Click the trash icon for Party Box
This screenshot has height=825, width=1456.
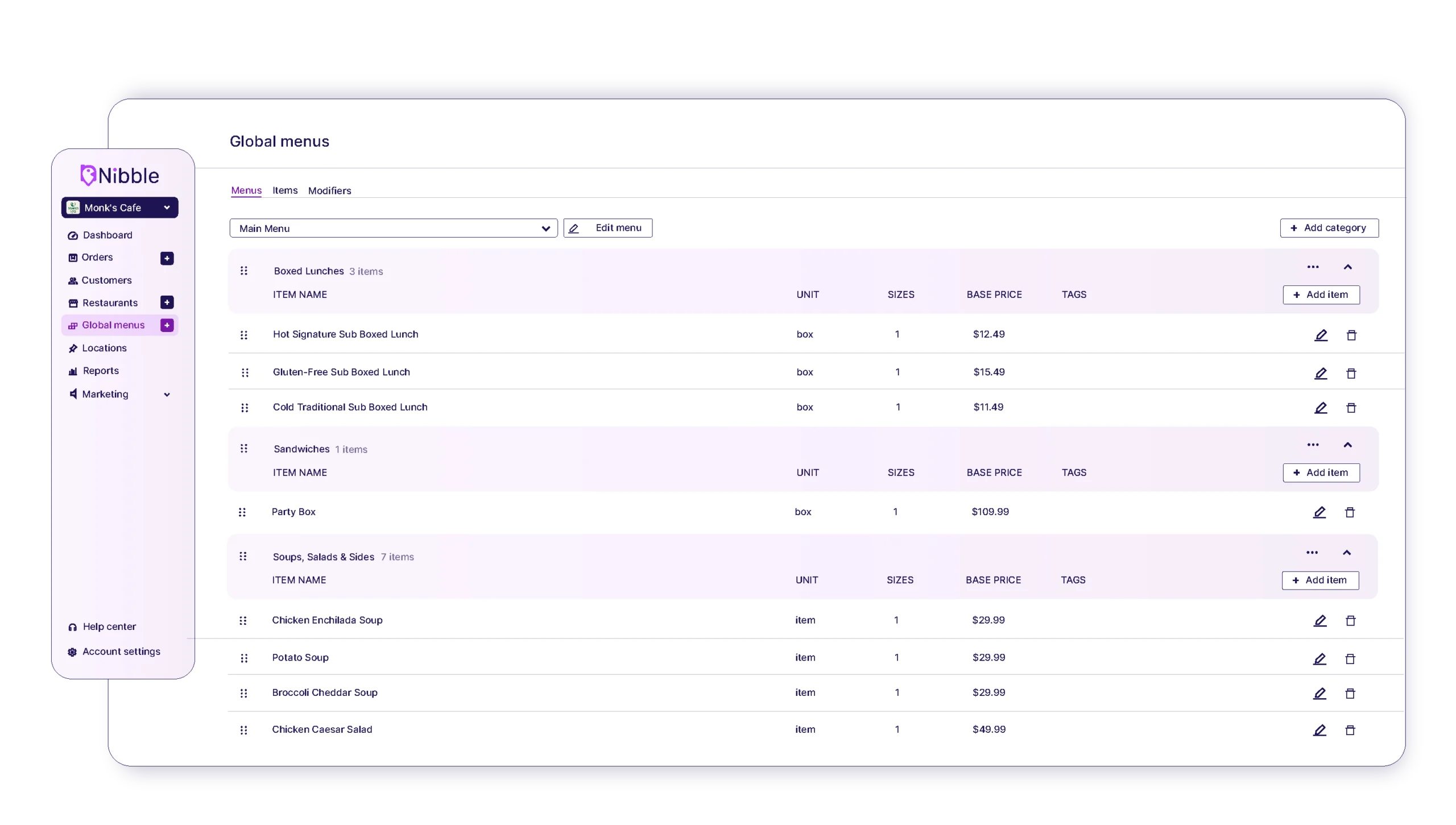pos(1350,513)
